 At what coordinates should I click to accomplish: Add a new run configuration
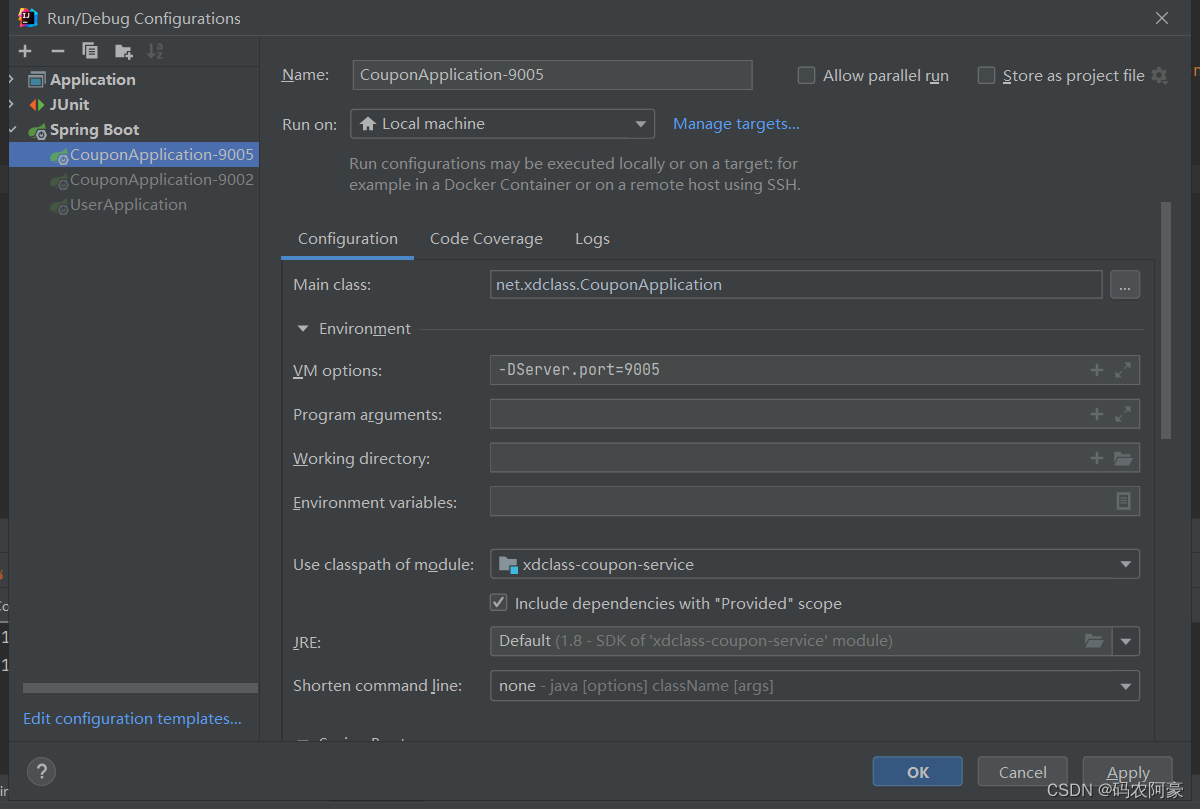[x=25, y=51]
